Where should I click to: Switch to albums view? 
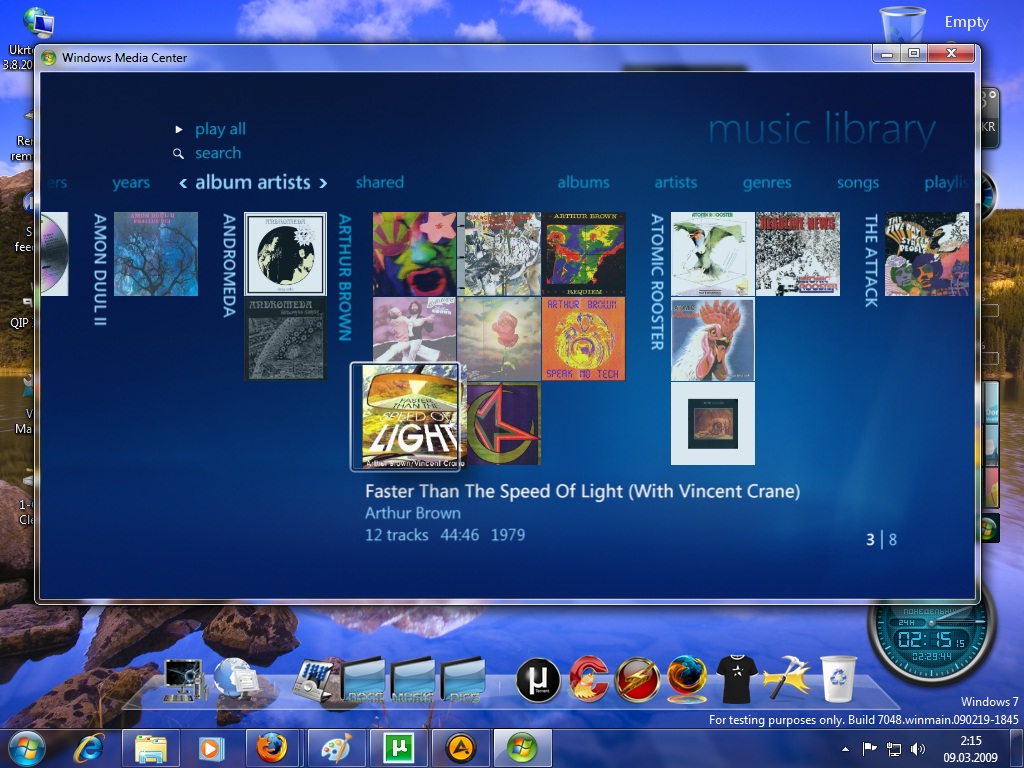pos(583,182)
